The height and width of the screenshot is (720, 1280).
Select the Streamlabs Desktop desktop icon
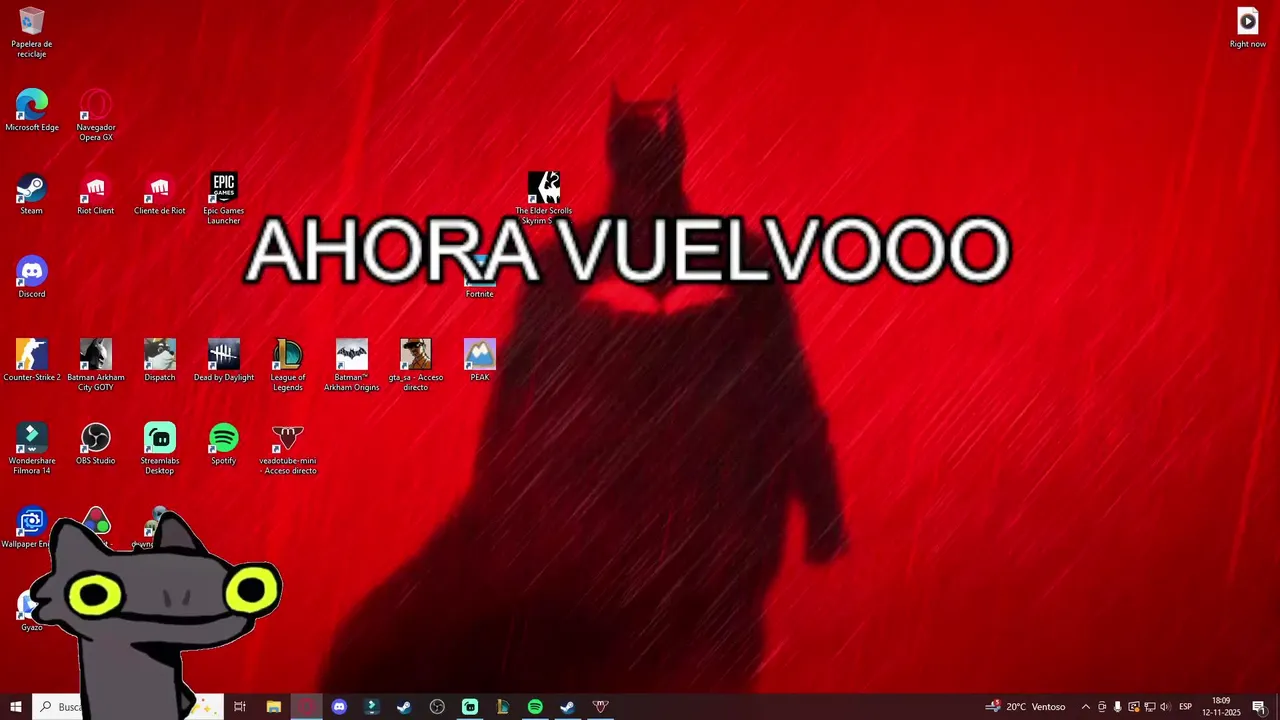pos(160,448)
